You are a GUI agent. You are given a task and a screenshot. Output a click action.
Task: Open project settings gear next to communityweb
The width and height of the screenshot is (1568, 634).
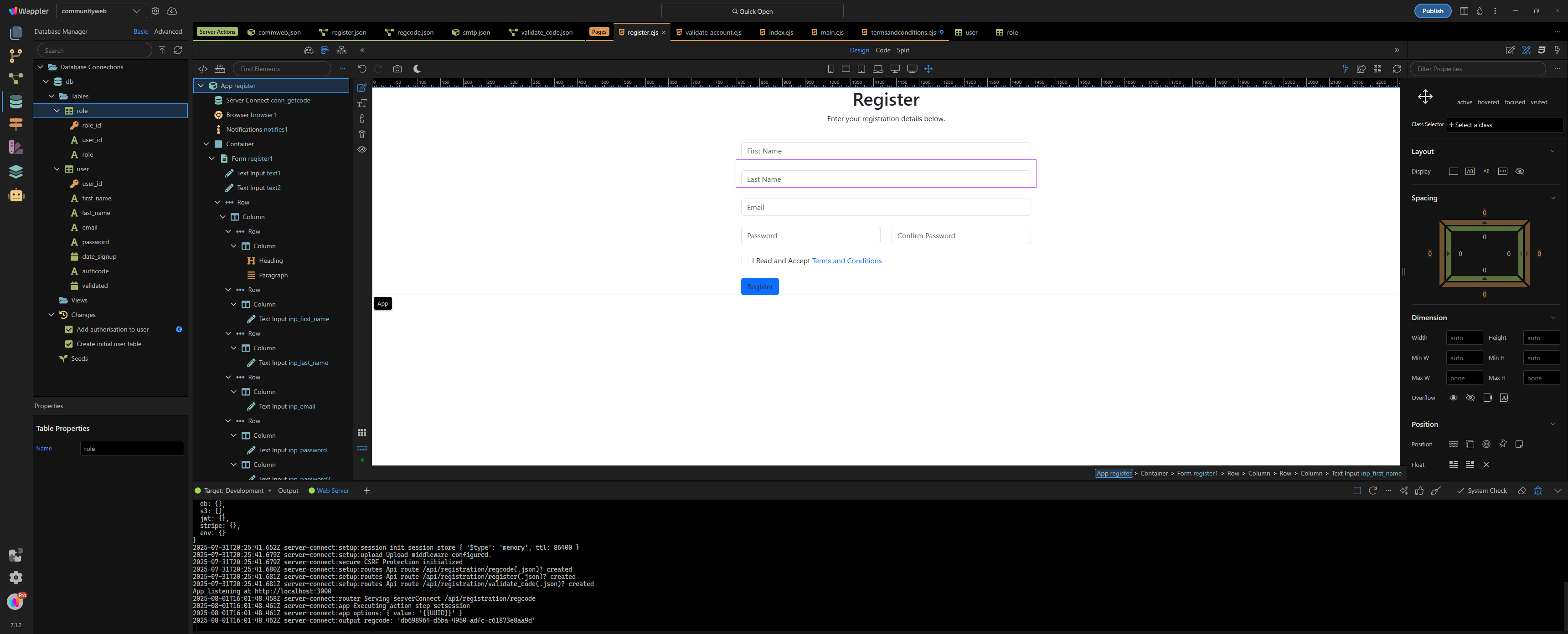(155, 11)
